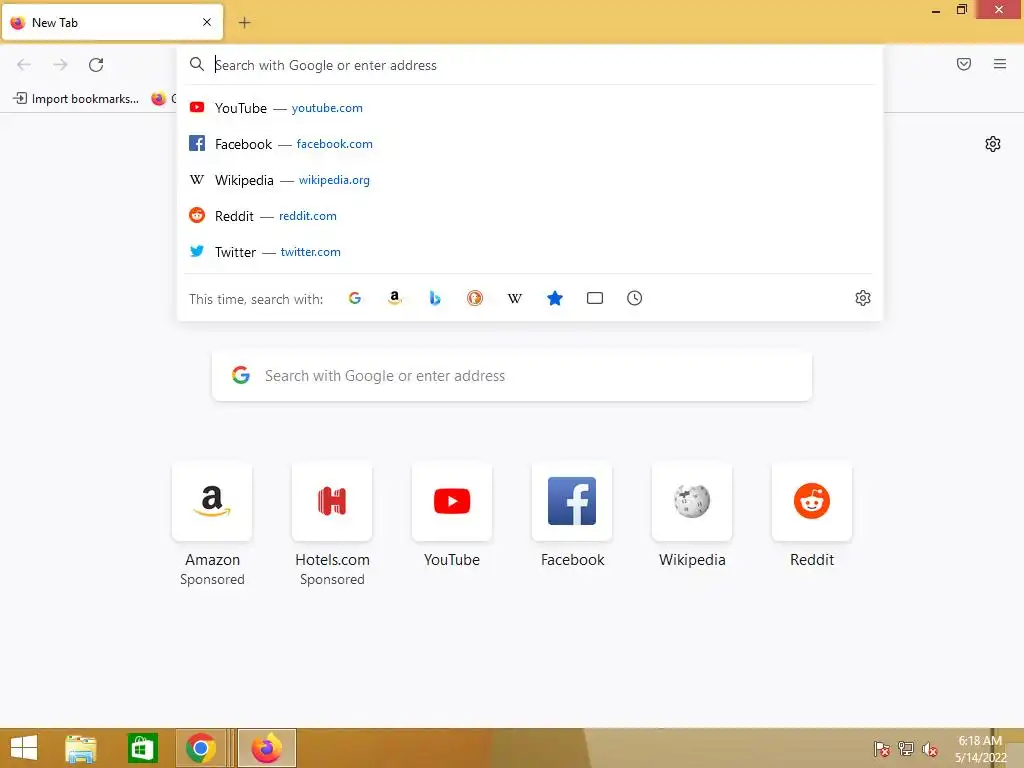Click the Action Center flag tray icon
1024x768 pixels.
[x=882, y=749]
